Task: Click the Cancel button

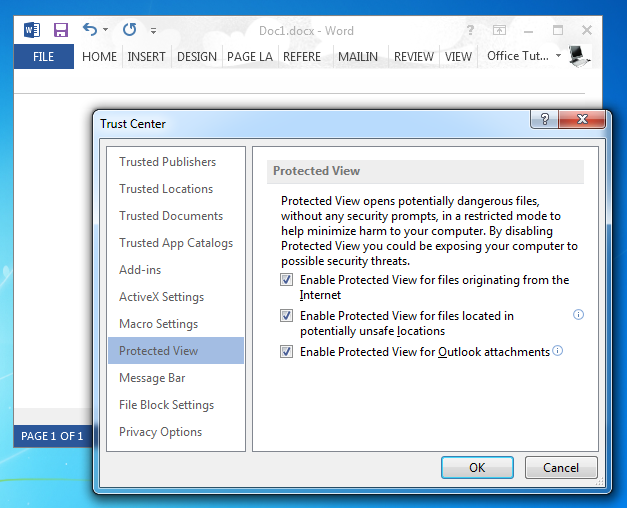Action: (x=560, y=467)
